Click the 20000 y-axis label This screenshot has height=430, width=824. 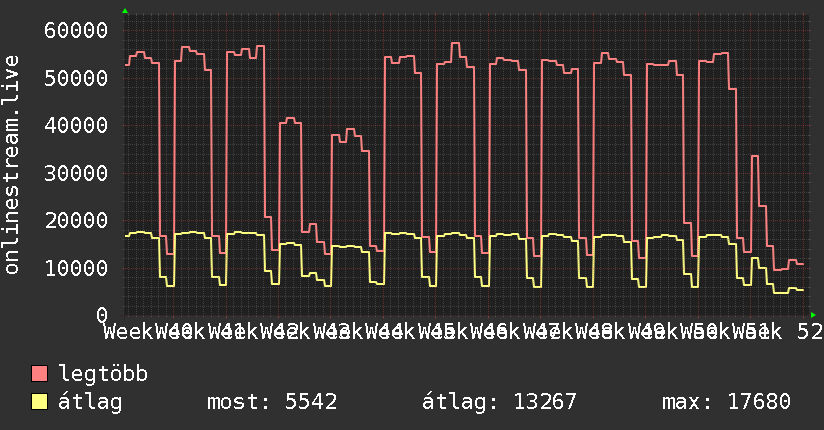(x=76, y=221)
